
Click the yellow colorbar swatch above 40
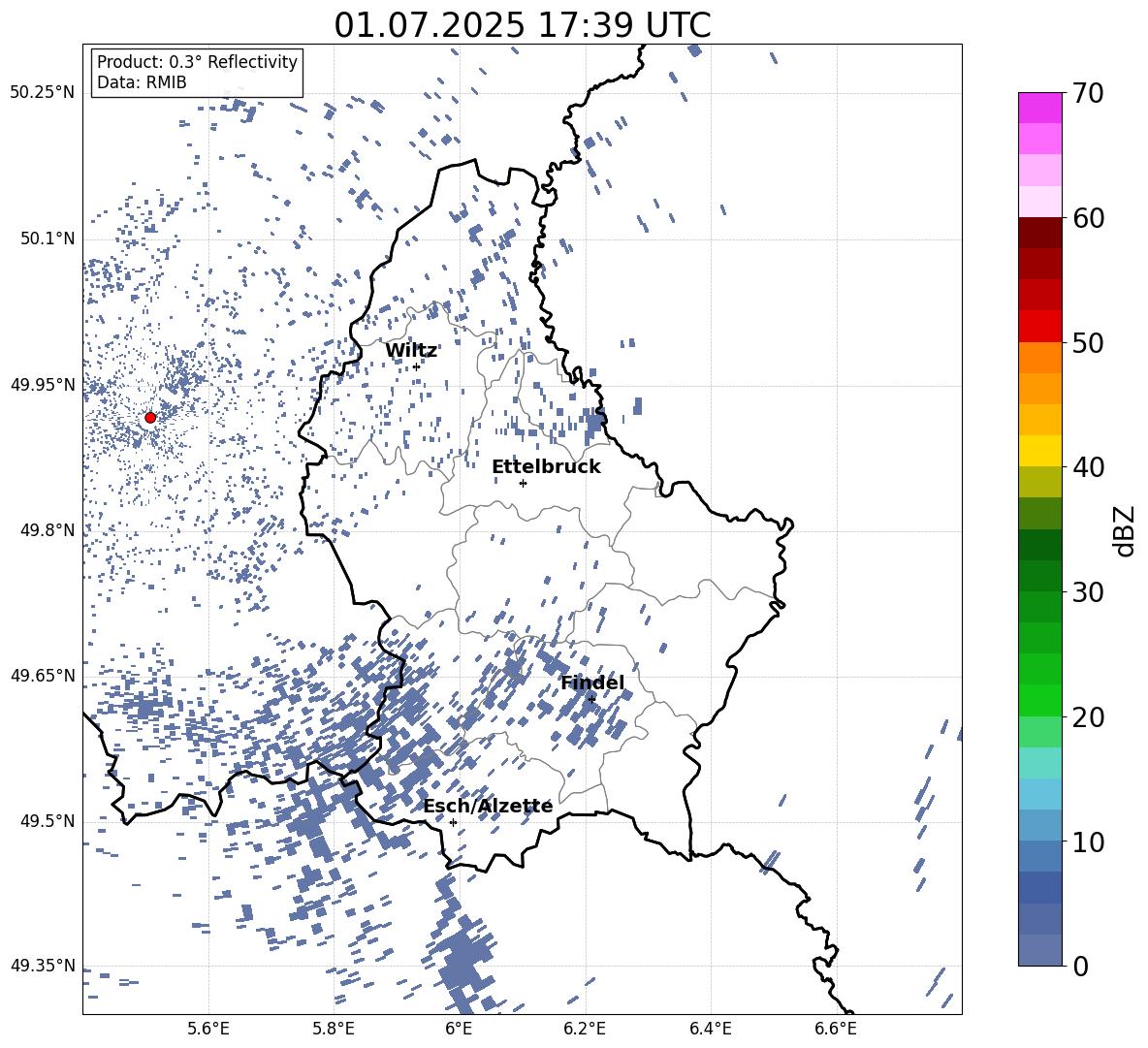pos(1039,451)
